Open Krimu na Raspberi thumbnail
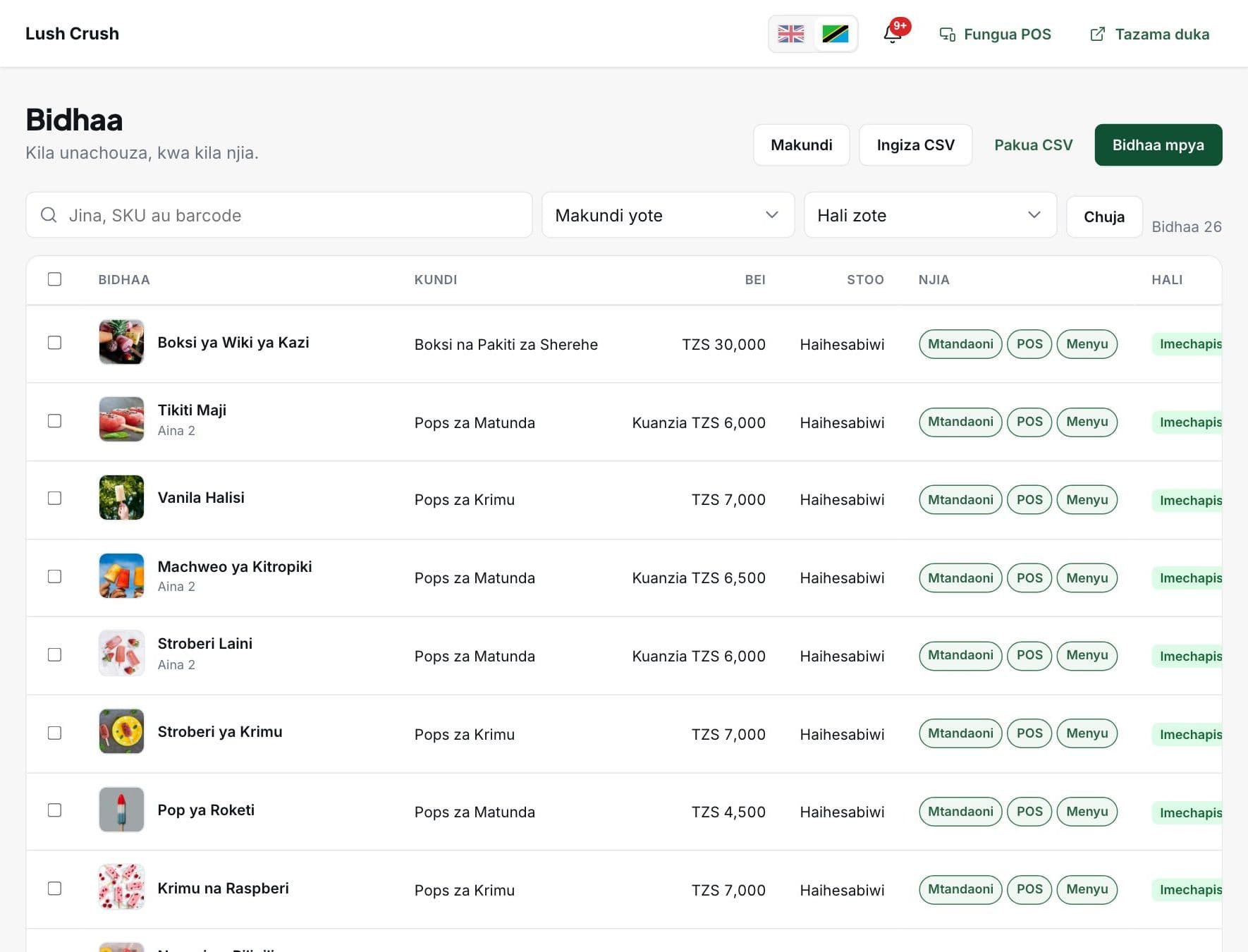This screenshot has height=952, width=1248. tap(121, 887)
